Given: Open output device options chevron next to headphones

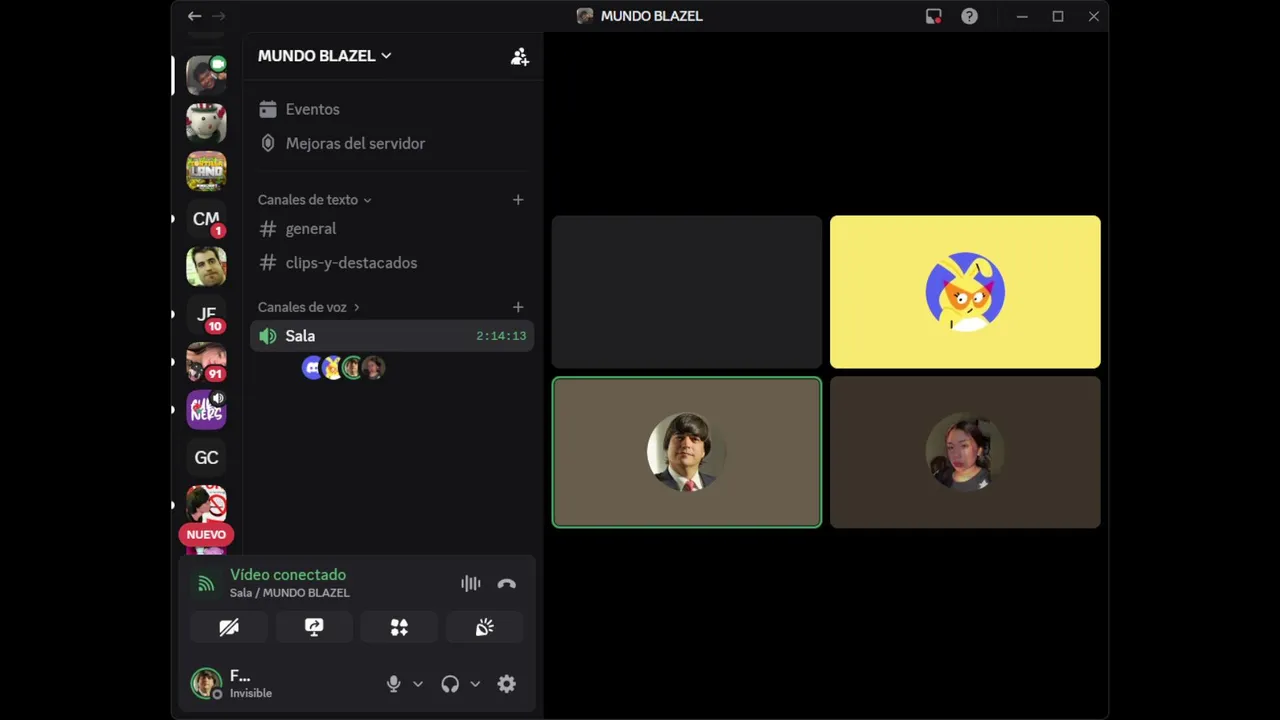Looking at the screenshot, I should (x=475, y=684).
